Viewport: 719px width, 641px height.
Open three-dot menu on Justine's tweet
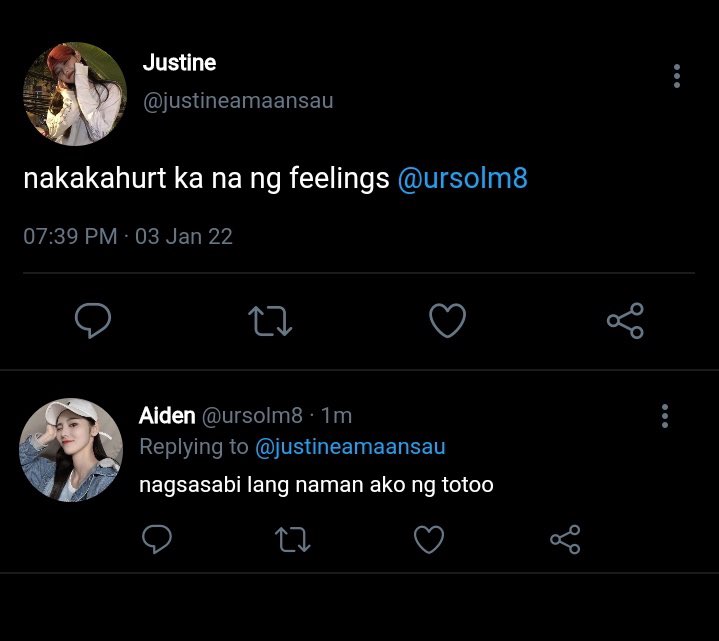tap(677, 76)
